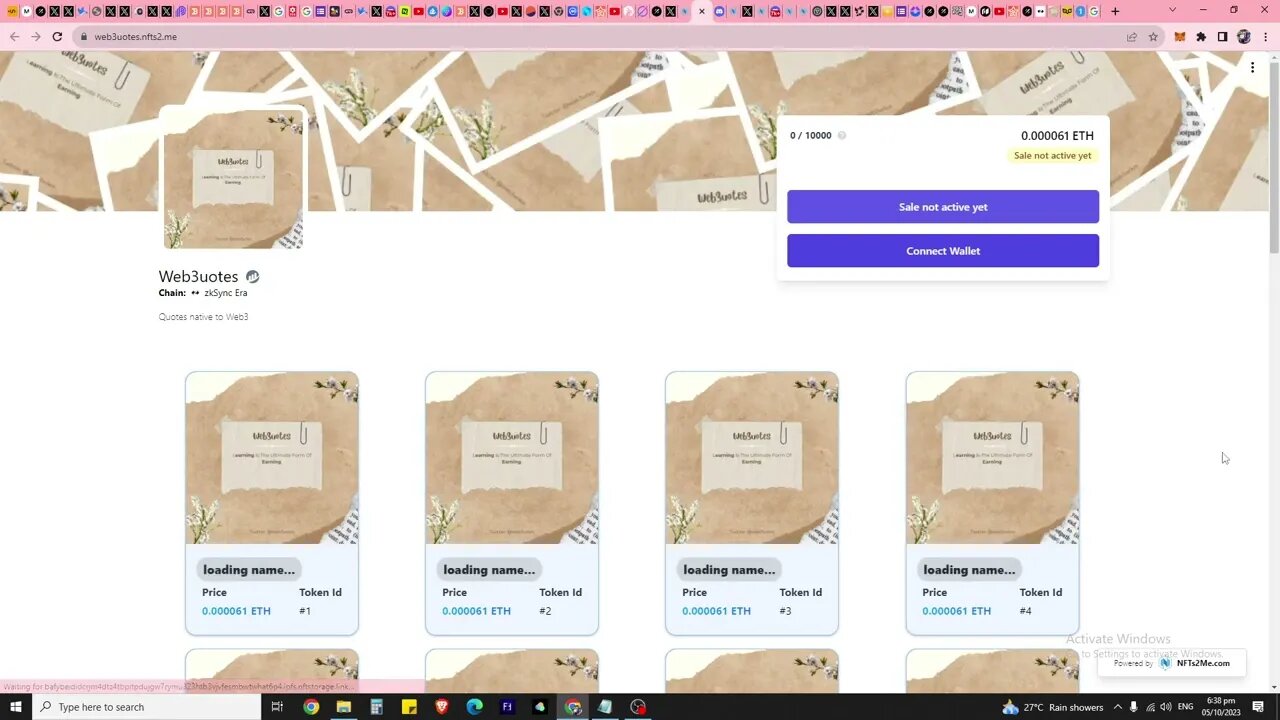Open the NFT card image for Token #3

click(x=752, y=458)
